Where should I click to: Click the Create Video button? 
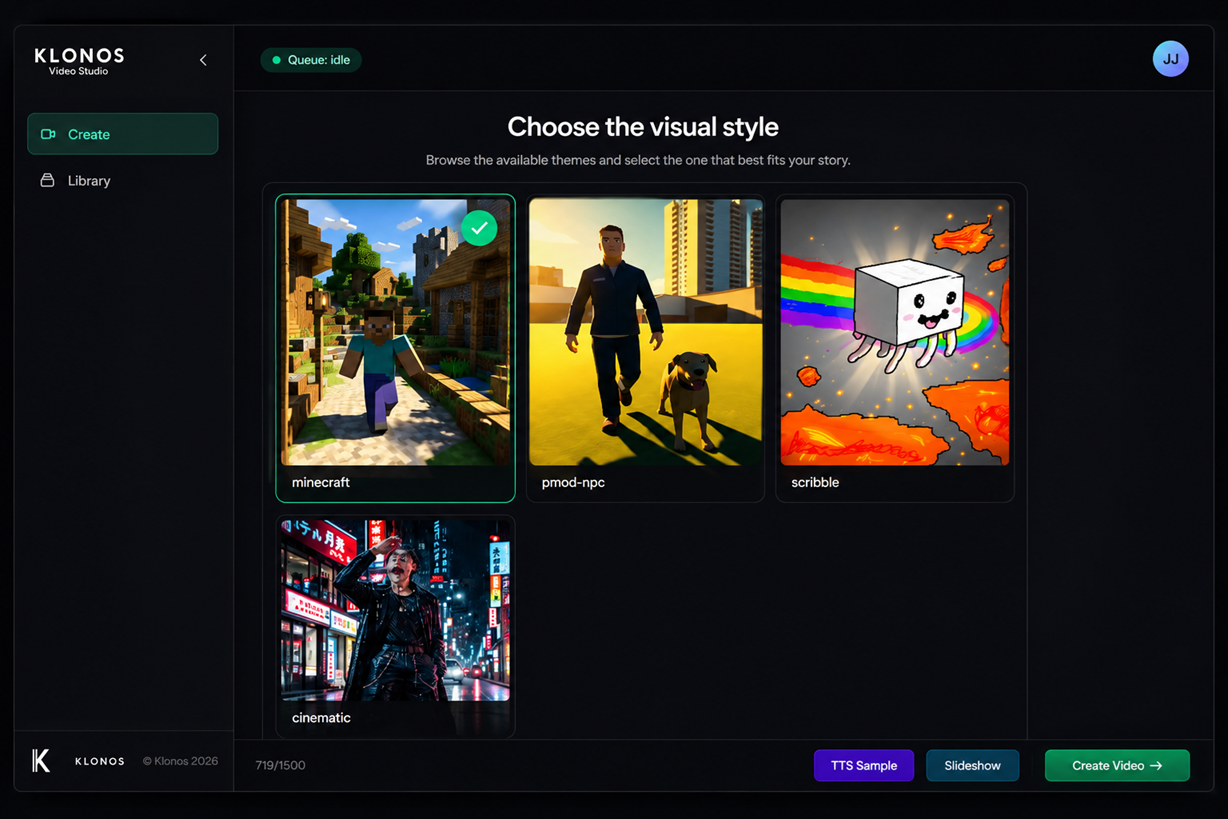click(1117, 766)
